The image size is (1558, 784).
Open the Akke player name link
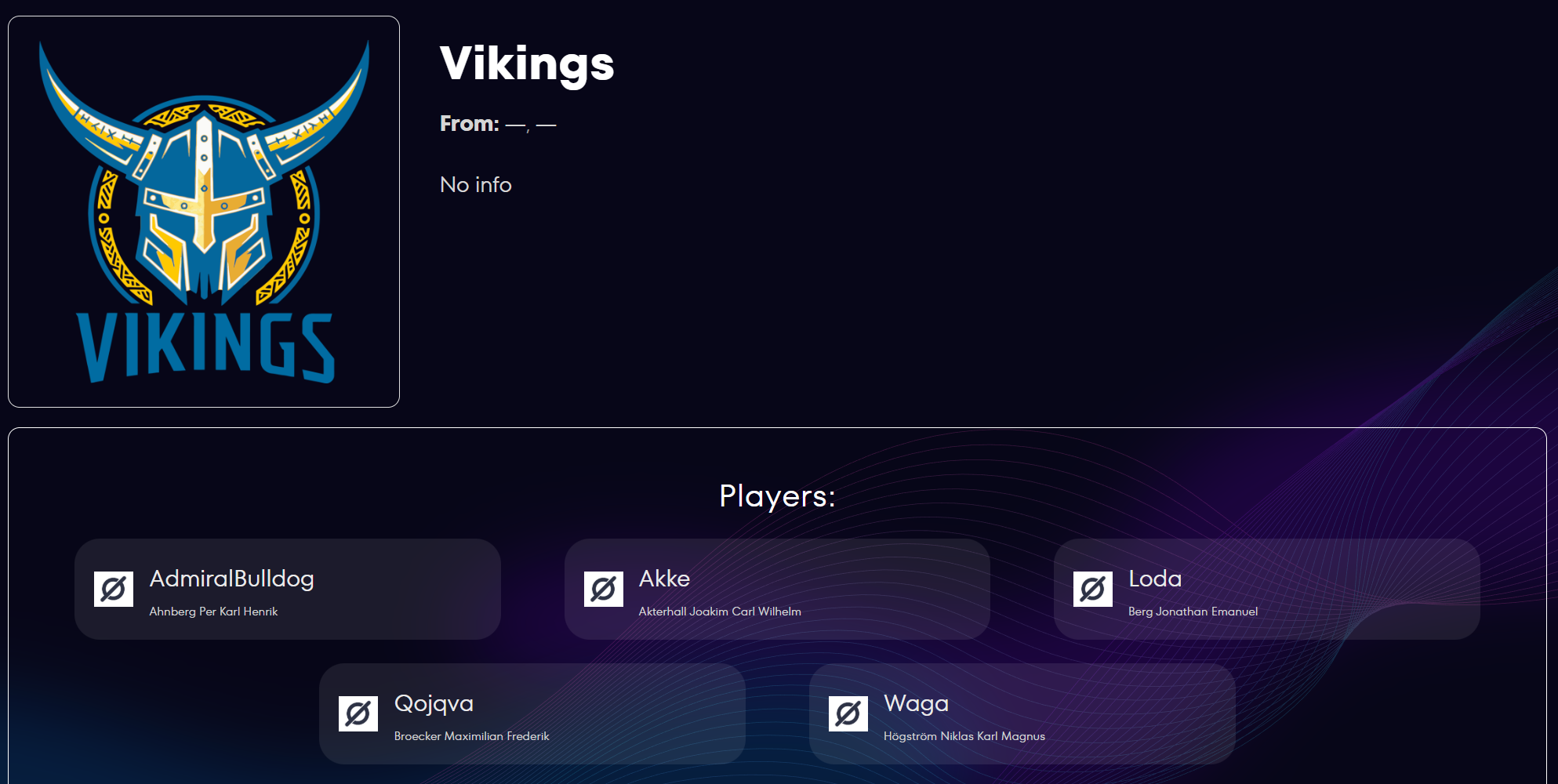click(x=664, y=579)
